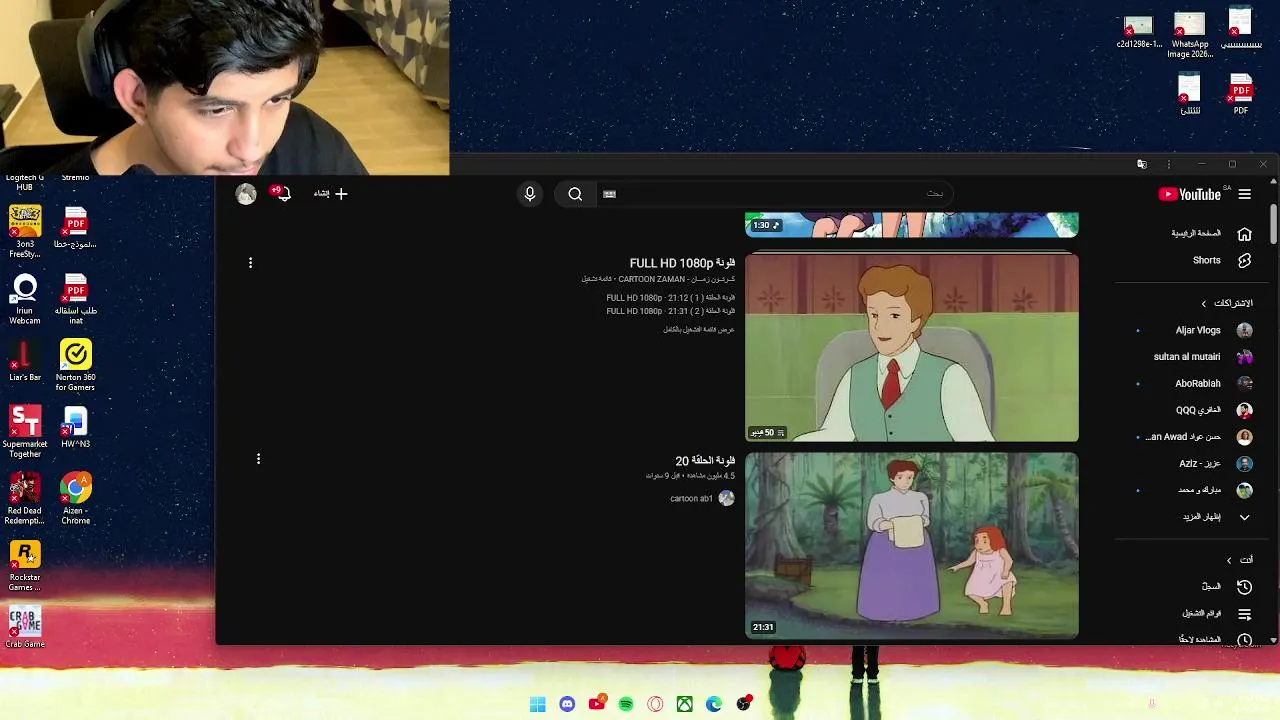Select Supermarket Together desktop icon
1280x720 pixels.
point(25,432)
